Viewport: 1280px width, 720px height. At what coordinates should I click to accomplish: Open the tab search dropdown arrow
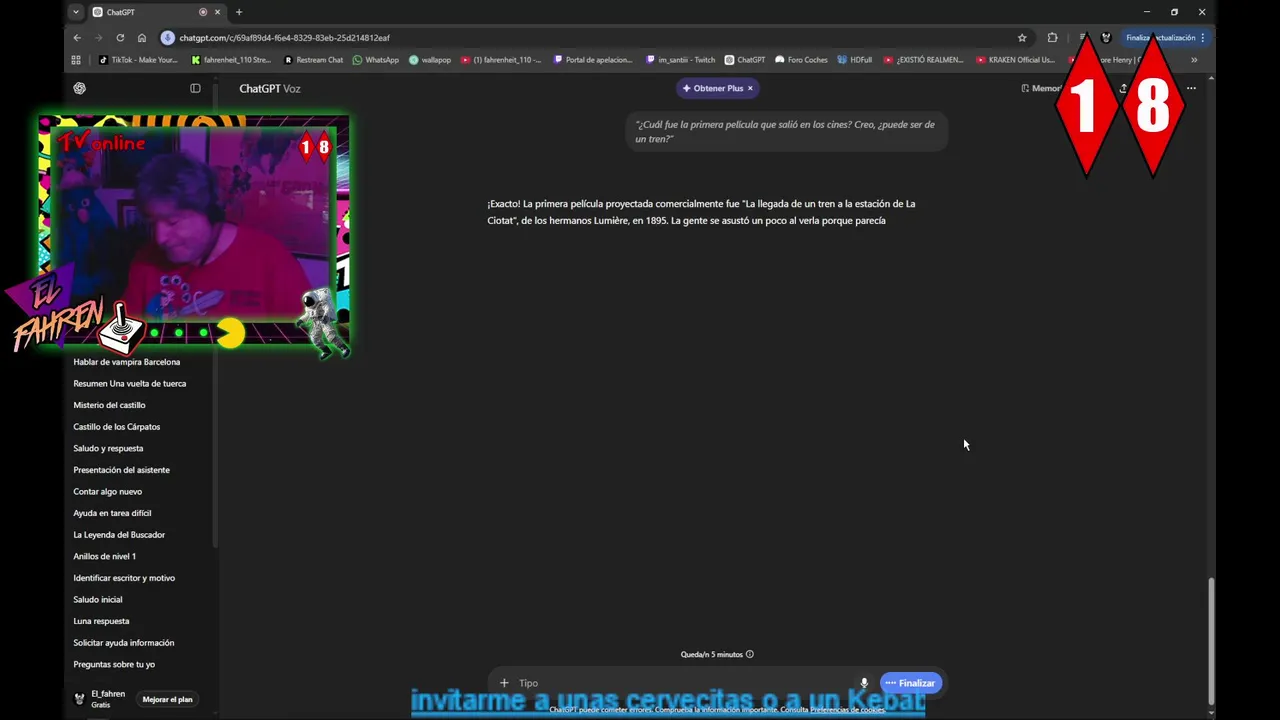pyautogui.click(x=75, y=12)
